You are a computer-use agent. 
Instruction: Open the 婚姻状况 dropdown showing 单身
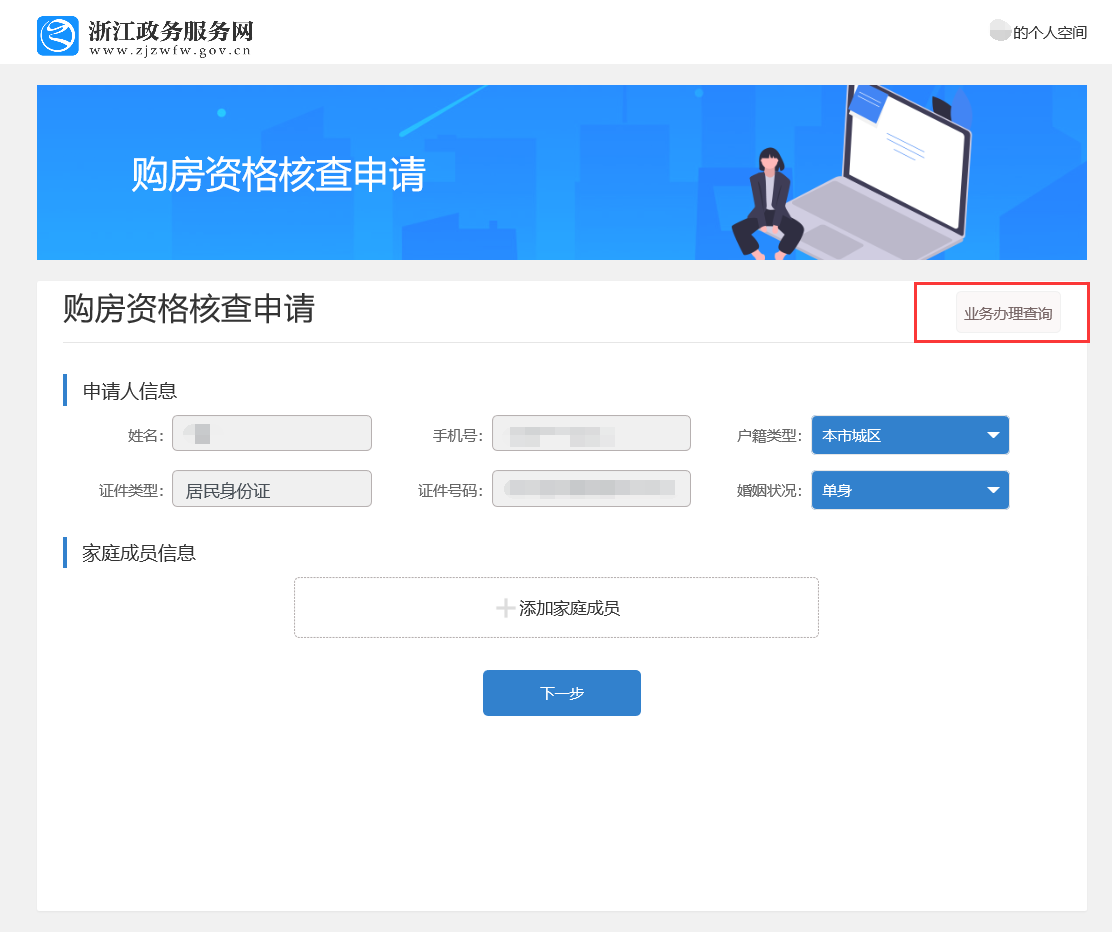pos(910,490)
